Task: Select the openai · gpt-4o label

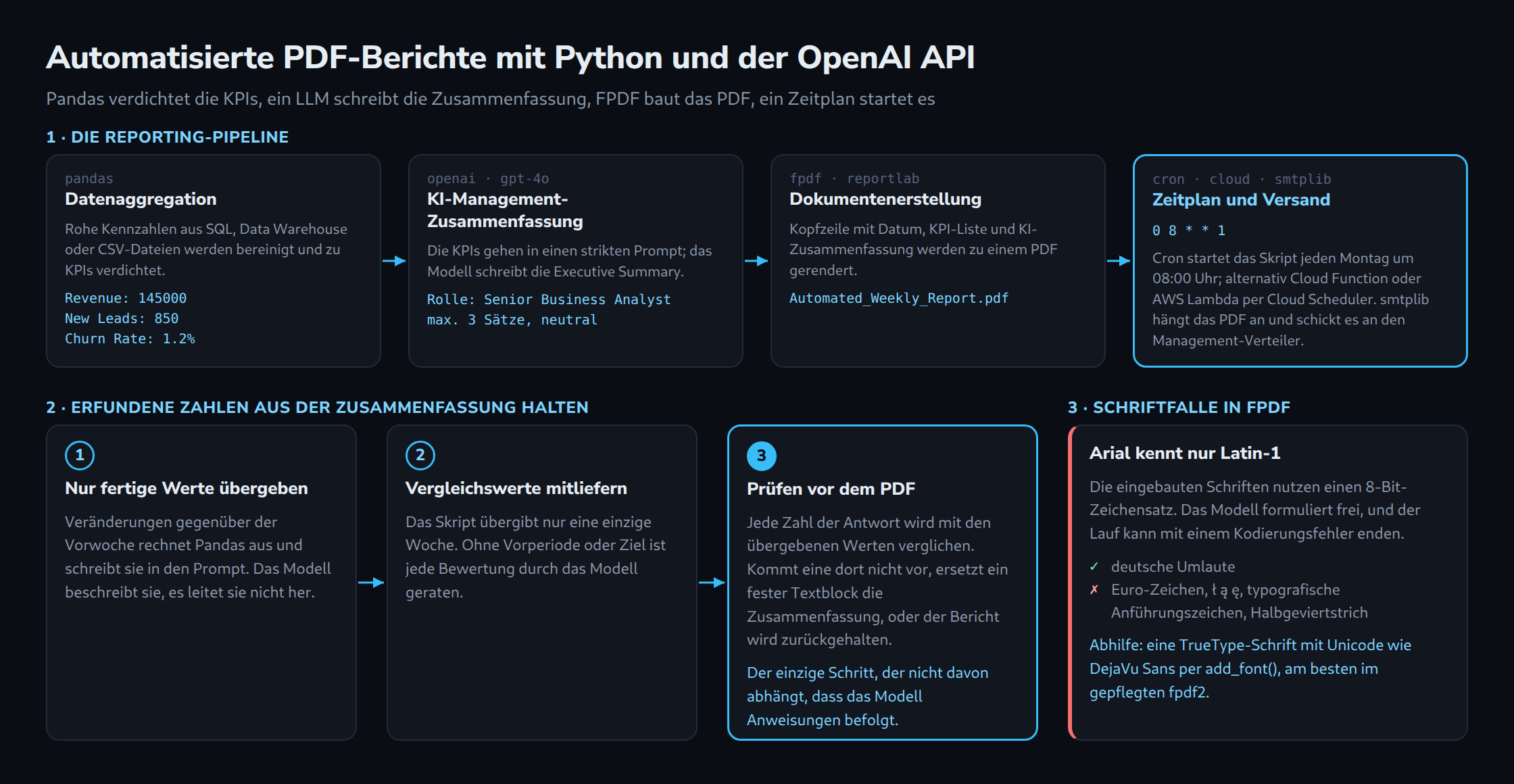Action: click(488, 178)
